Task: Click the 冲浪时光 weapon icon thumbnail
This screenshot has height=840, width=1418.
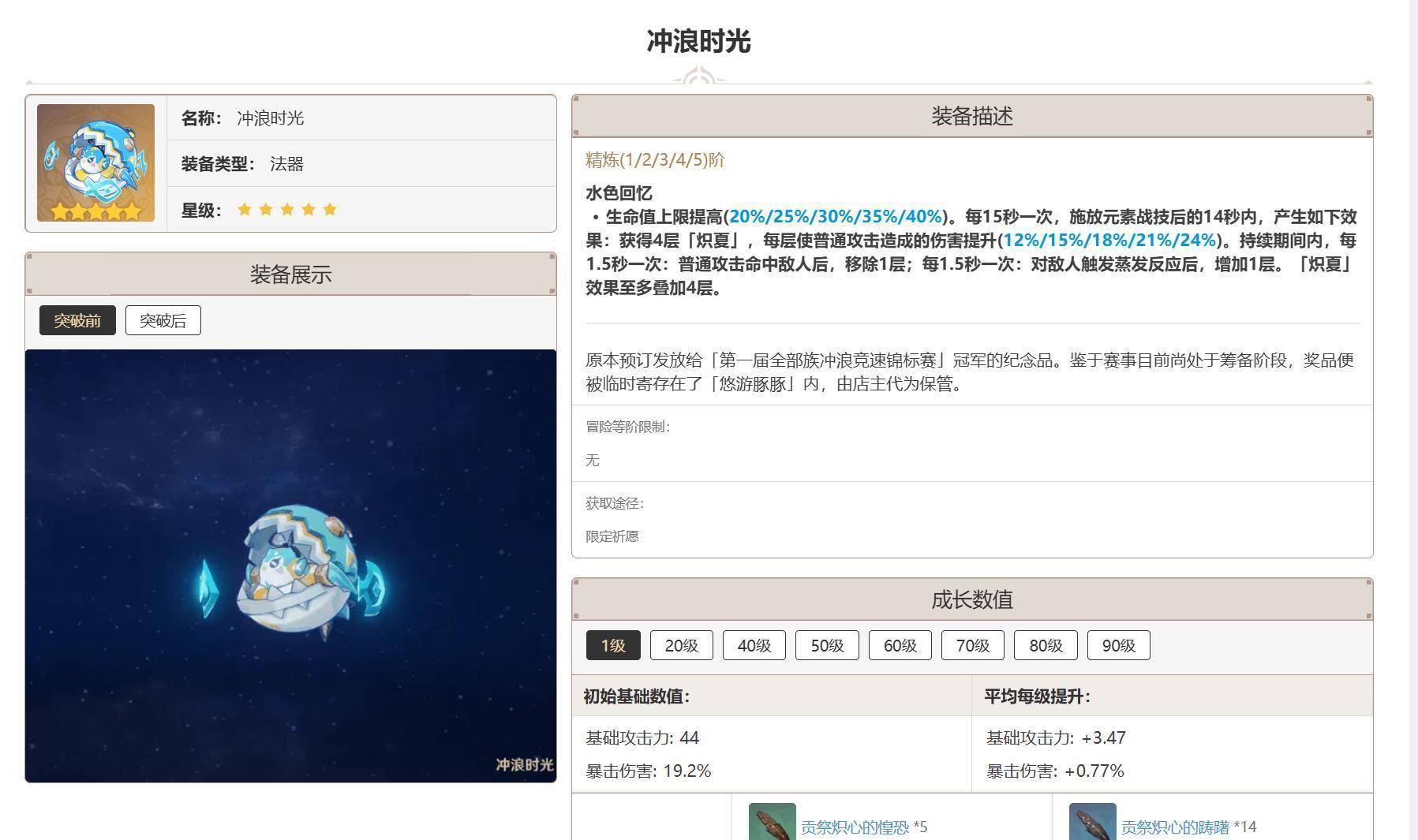Action: pos(95,162)
